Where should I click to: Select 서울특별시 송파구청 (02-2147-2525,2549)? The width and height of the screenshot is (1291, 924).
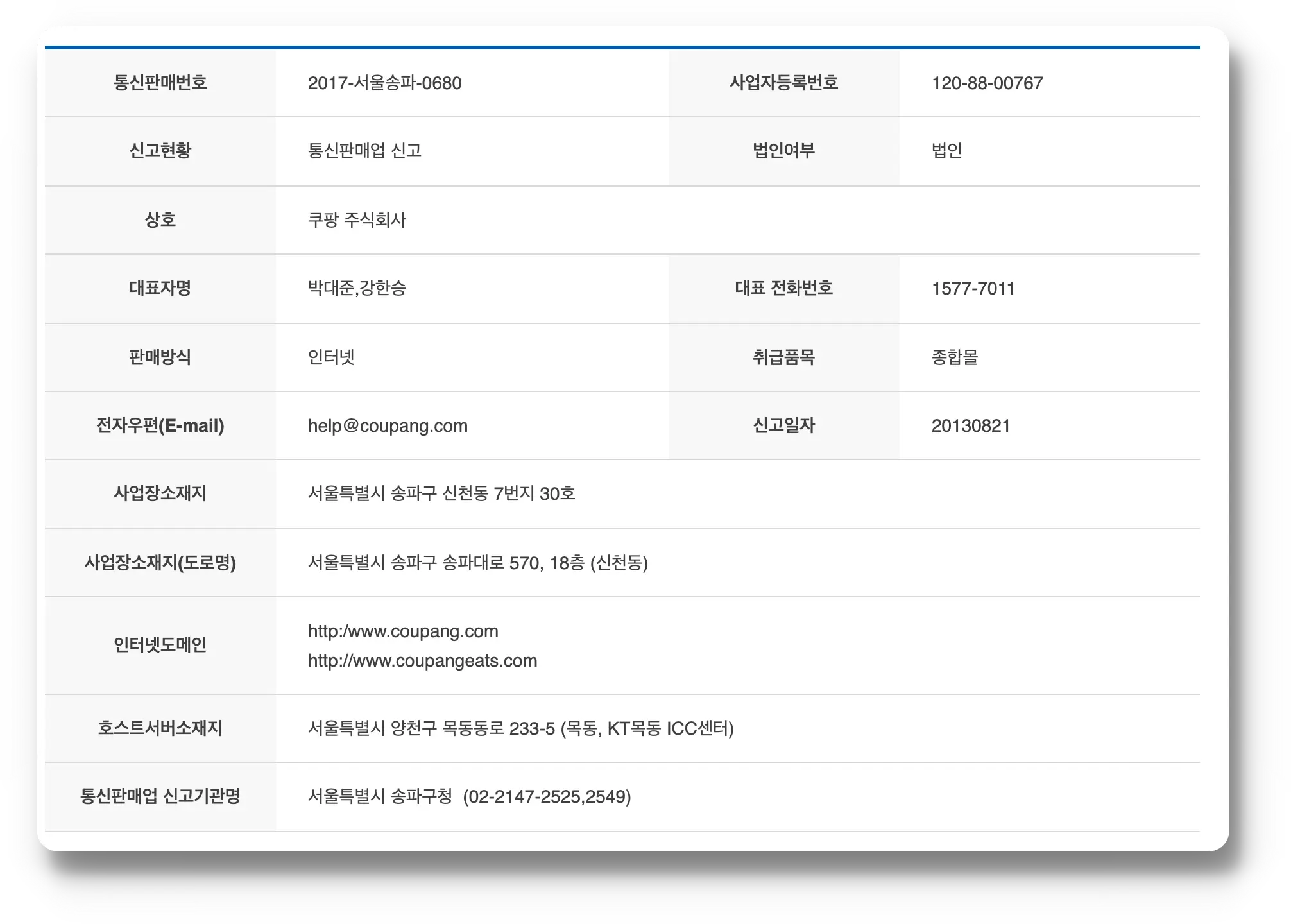[470, 796]
